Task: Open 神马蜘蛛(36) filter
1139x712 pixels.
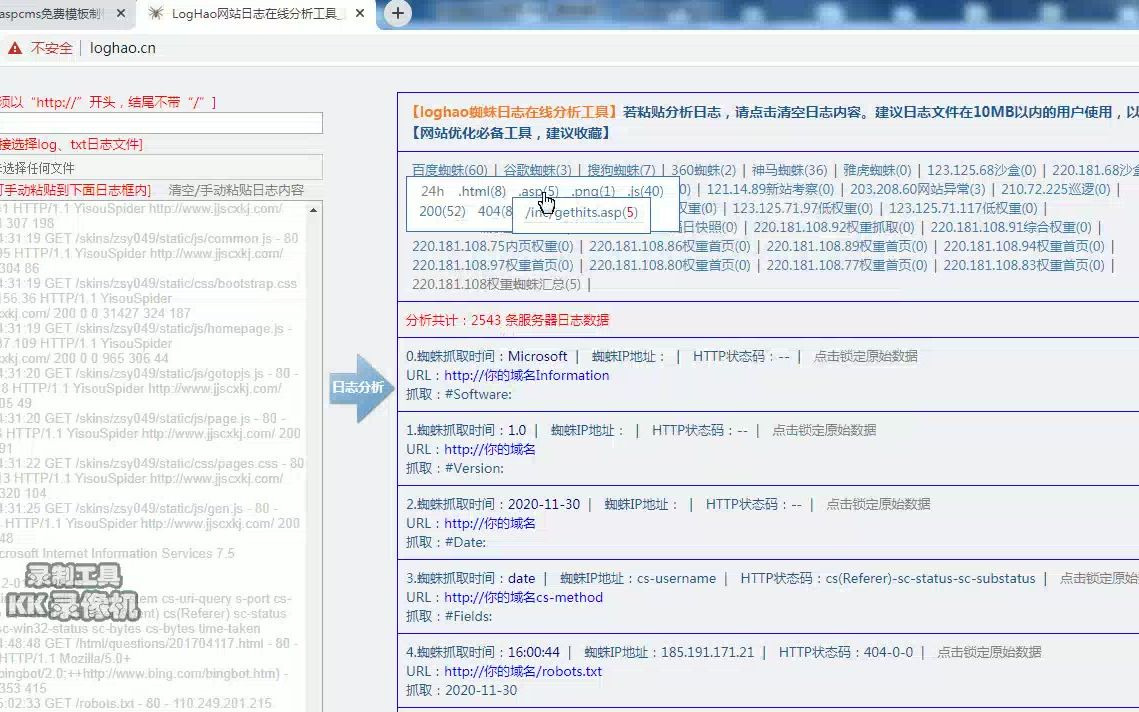Action: pos(789,170)
